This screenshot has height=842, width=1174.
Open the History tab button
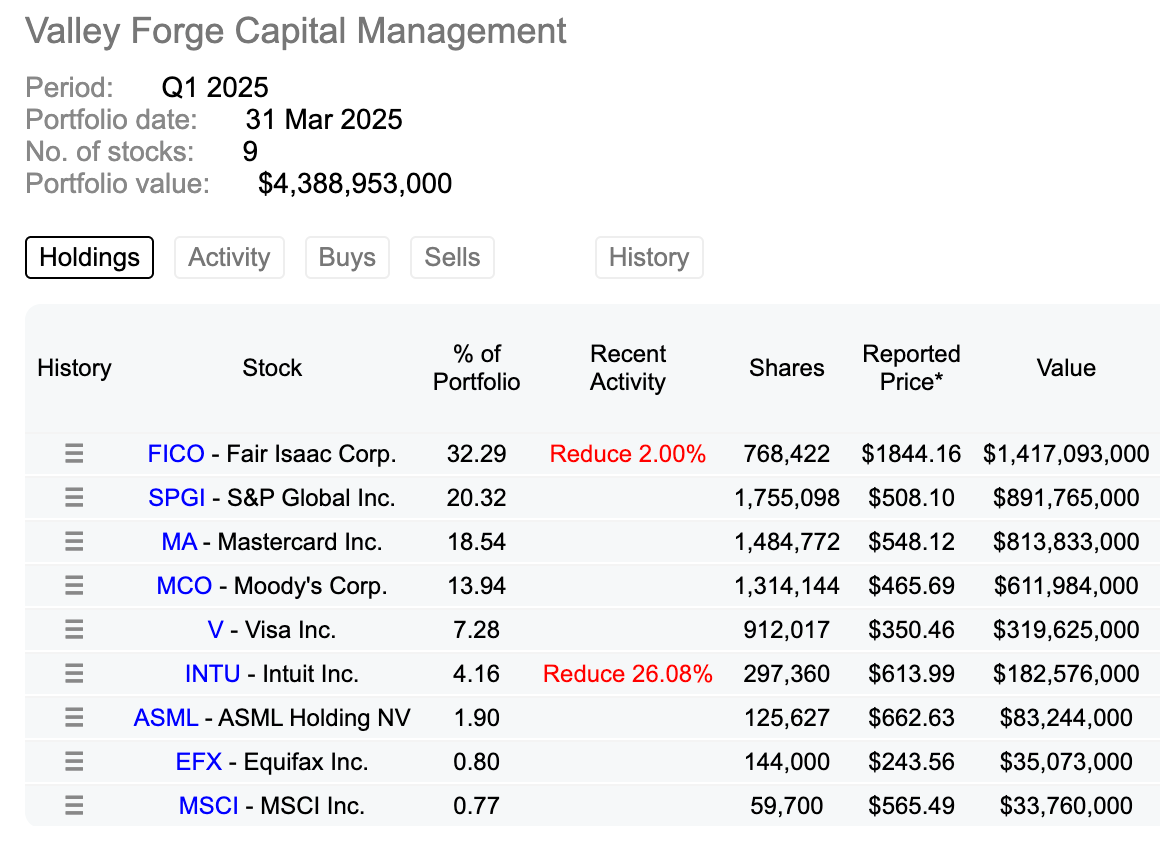click(x=649, y=257)
